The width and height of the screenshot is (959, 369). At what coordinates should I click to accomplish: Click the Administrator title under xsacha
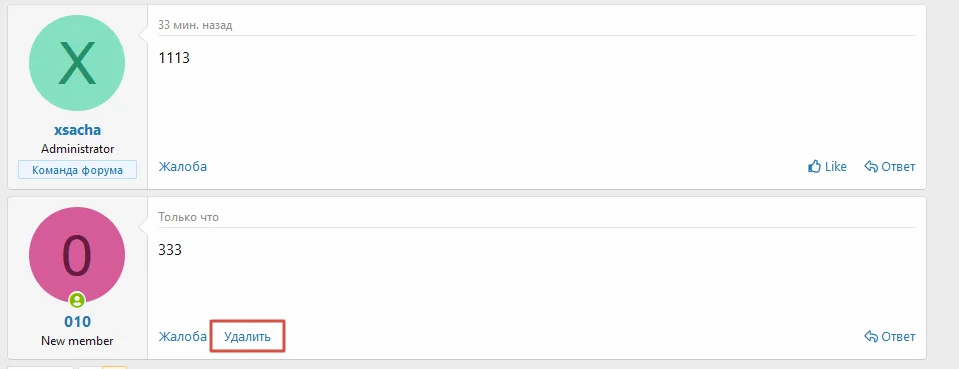coord(78,149)
